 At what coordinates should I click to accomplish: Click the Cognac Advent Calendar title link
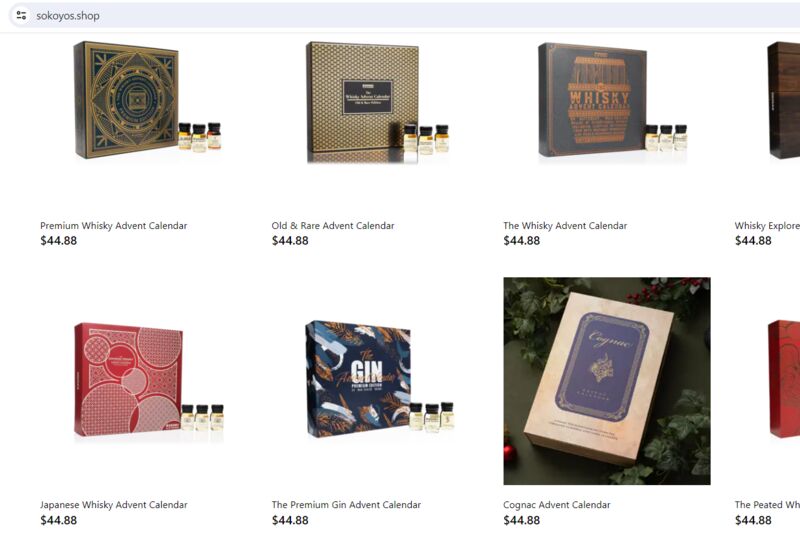pyautogui.click(x=557, y=504)
